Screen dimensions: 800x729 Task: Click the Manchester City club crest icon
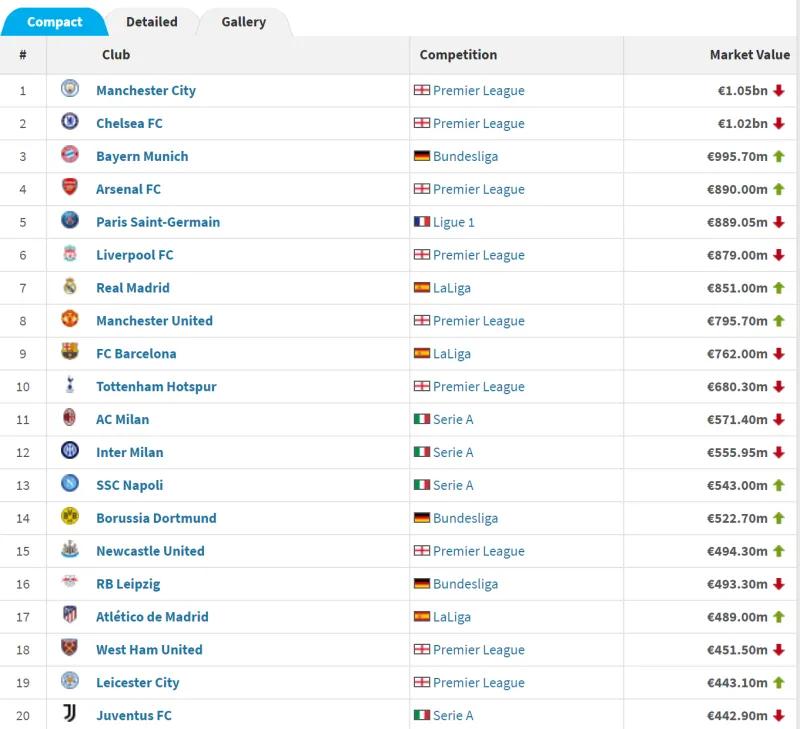[x=70, y=90]
